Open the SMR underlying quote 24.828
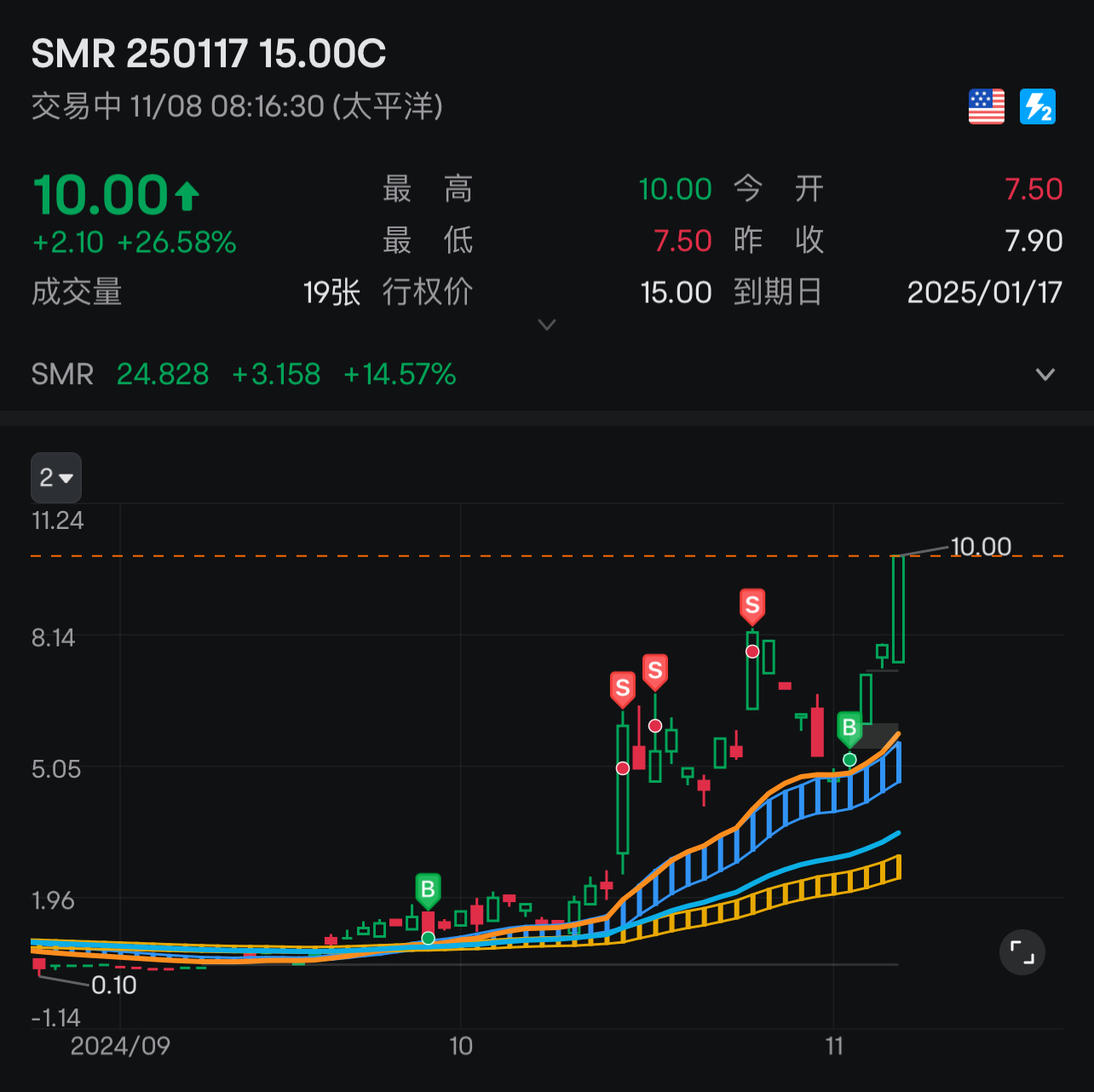The image size is (1094, 1092). click(x=163, y=374)
